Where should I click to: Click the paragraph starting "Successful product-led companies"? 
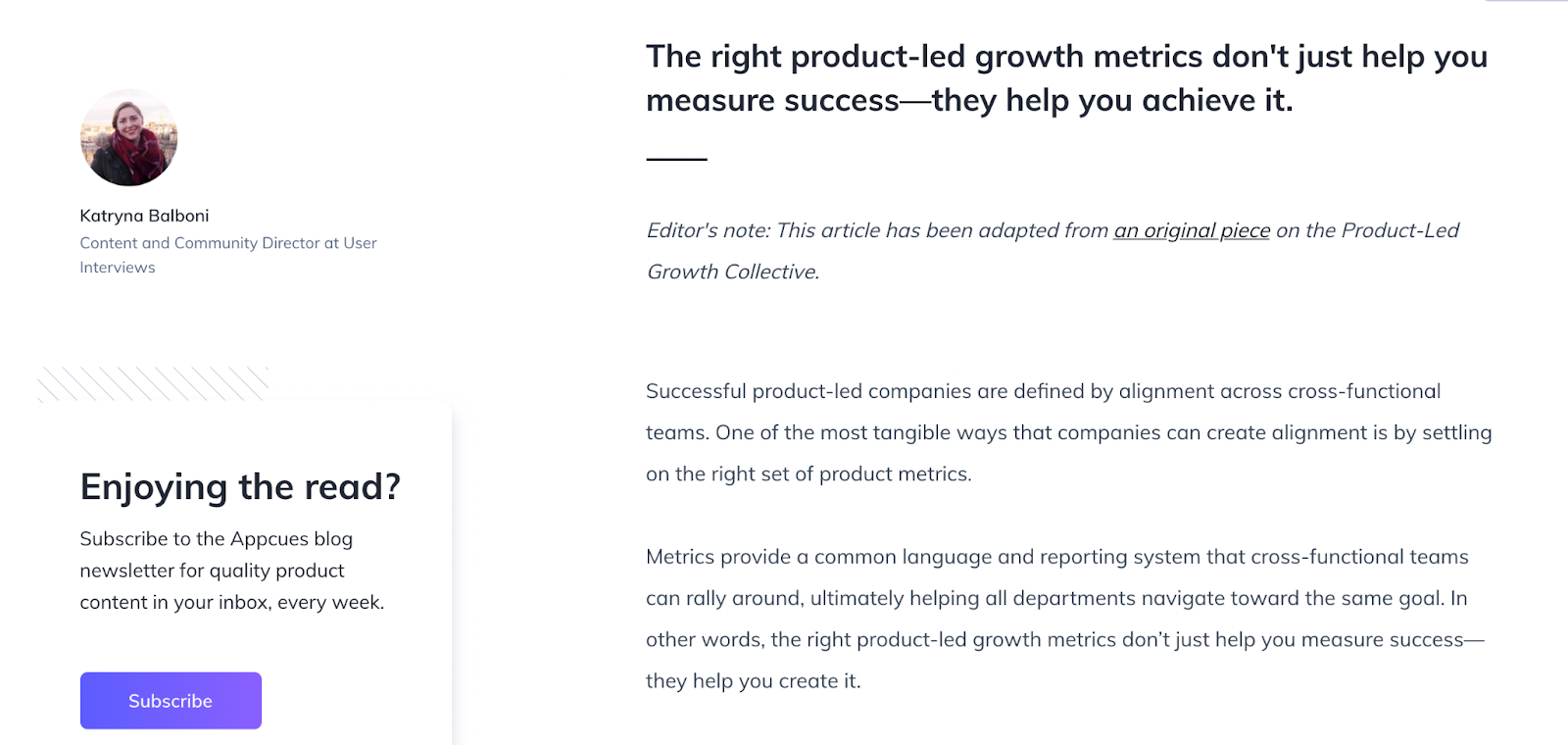tap(1043, 392)
